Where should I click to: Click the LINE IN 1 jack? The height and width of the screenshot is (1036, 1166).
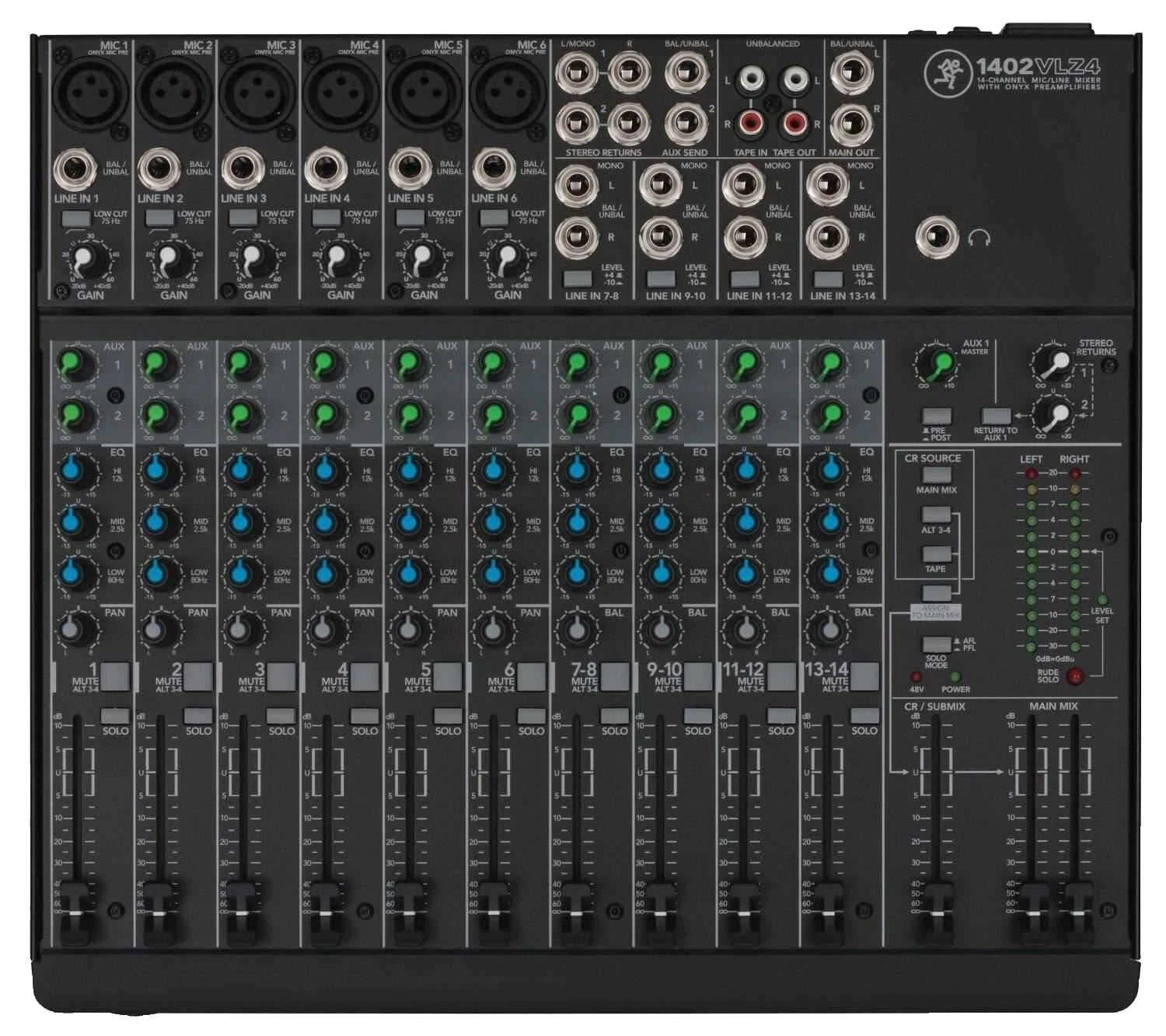tap(74, 167)
